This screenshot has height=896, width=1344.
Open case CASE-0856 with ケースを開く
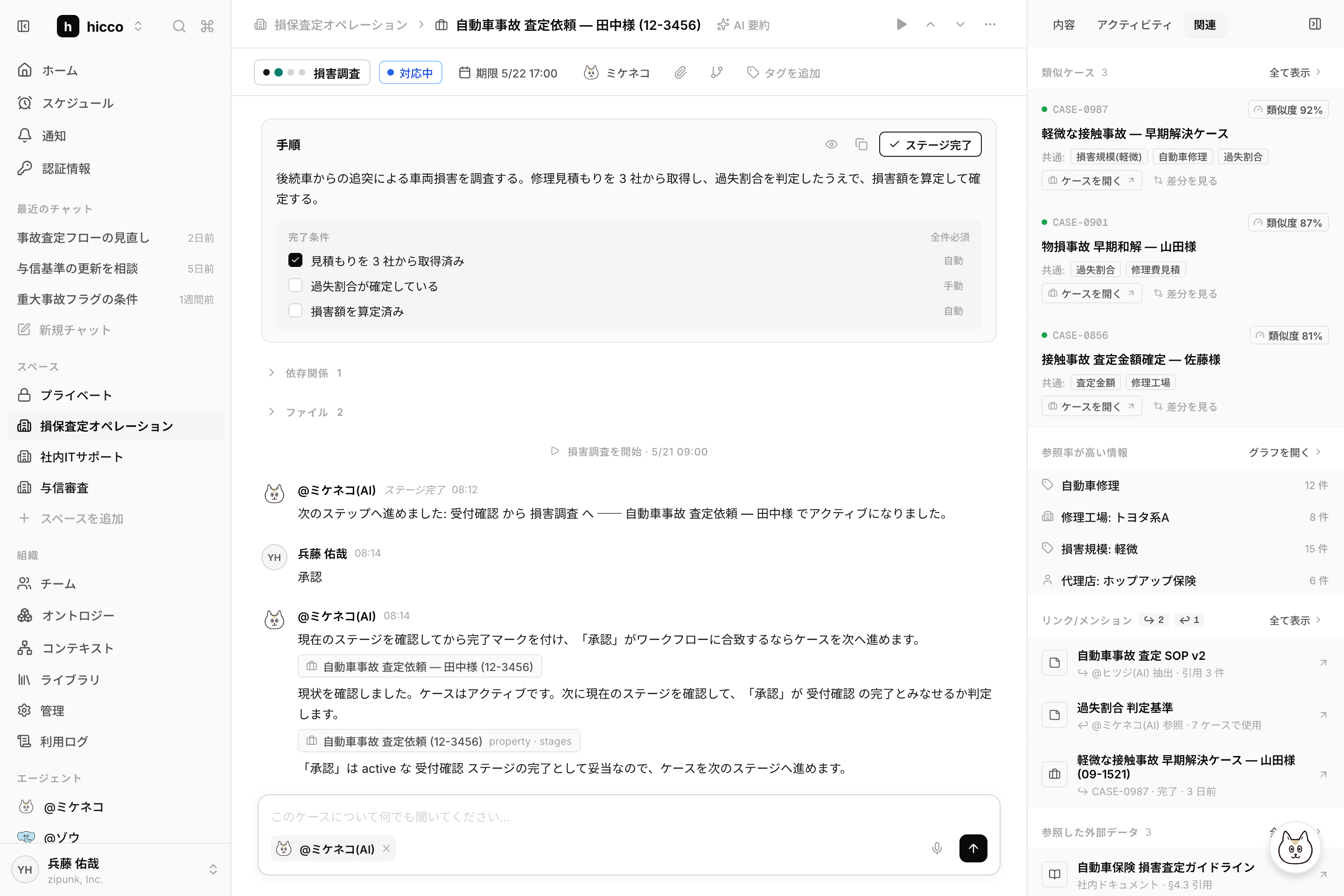(1092, 406)
